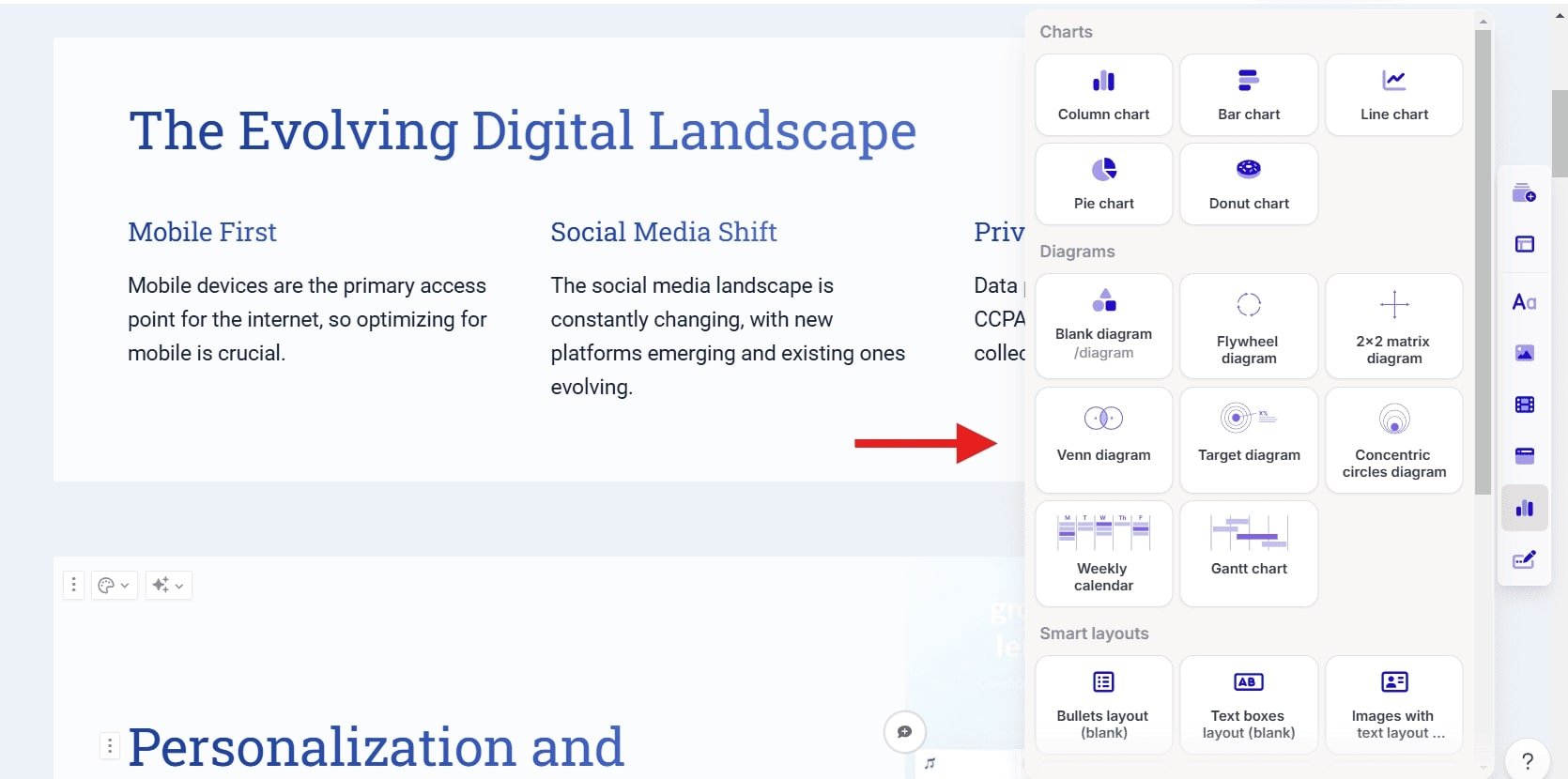Screen dimensions: 1568x779
Task: Add a Donut chart
Action: pos(1248,184)
